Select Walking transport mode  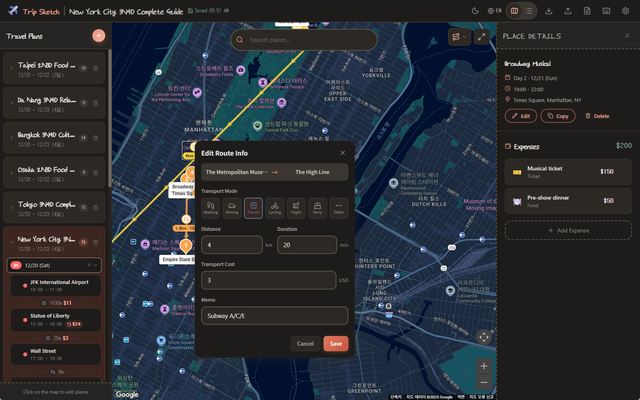click(211, 207)
